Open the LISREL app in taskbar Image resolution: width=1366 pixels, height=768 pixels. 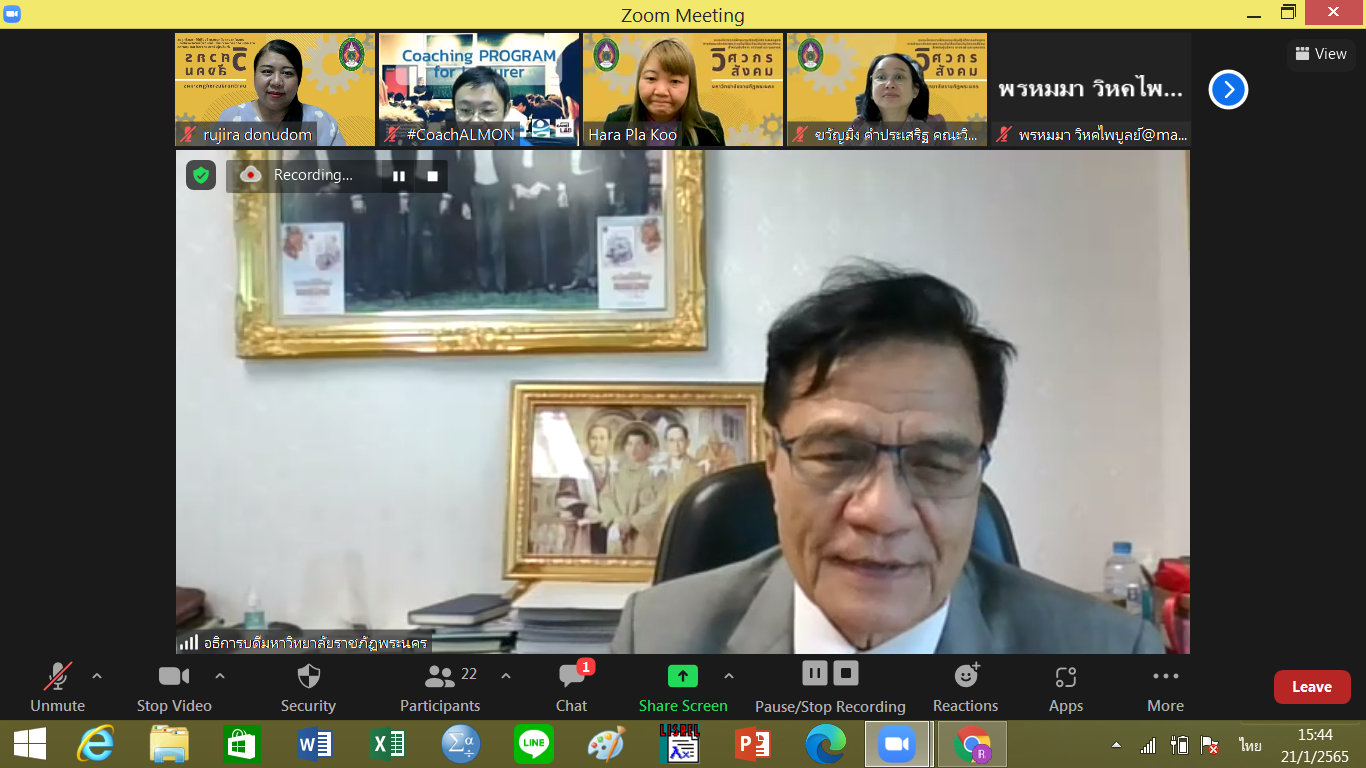[x=679, y=744]
